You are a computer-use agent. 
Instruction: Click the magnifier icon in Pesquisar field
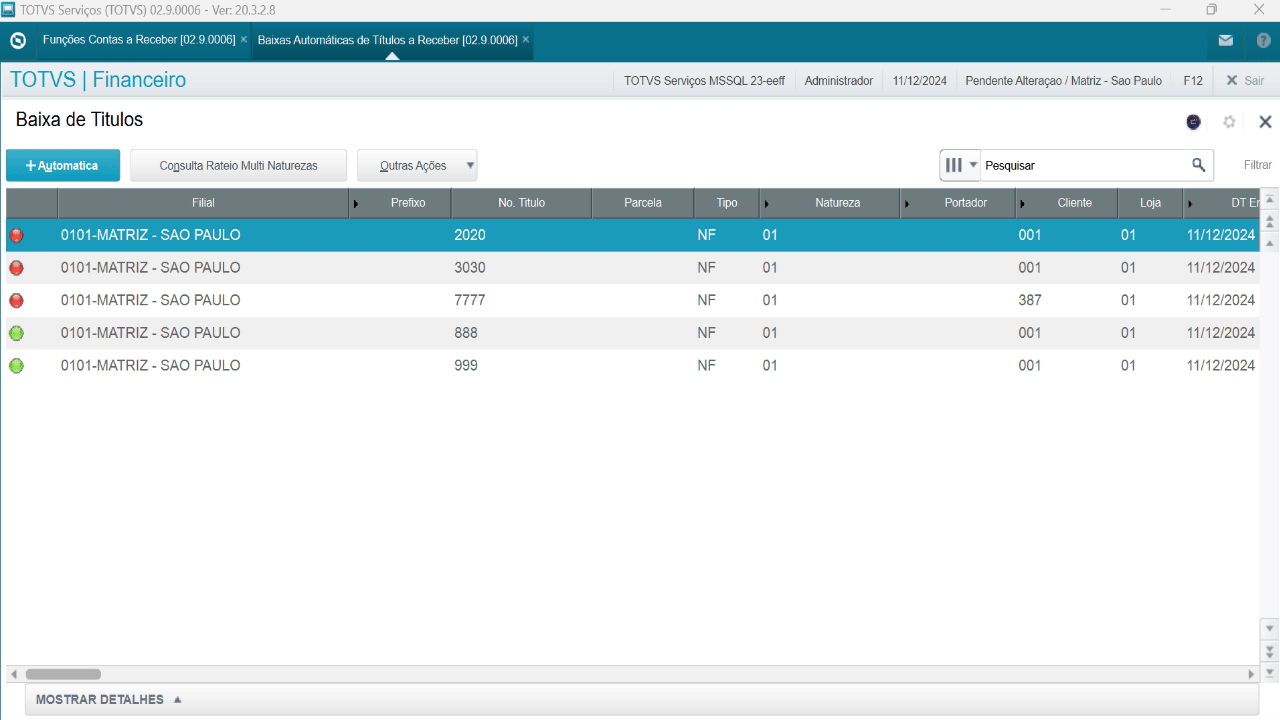click(x=1198, y=165)
